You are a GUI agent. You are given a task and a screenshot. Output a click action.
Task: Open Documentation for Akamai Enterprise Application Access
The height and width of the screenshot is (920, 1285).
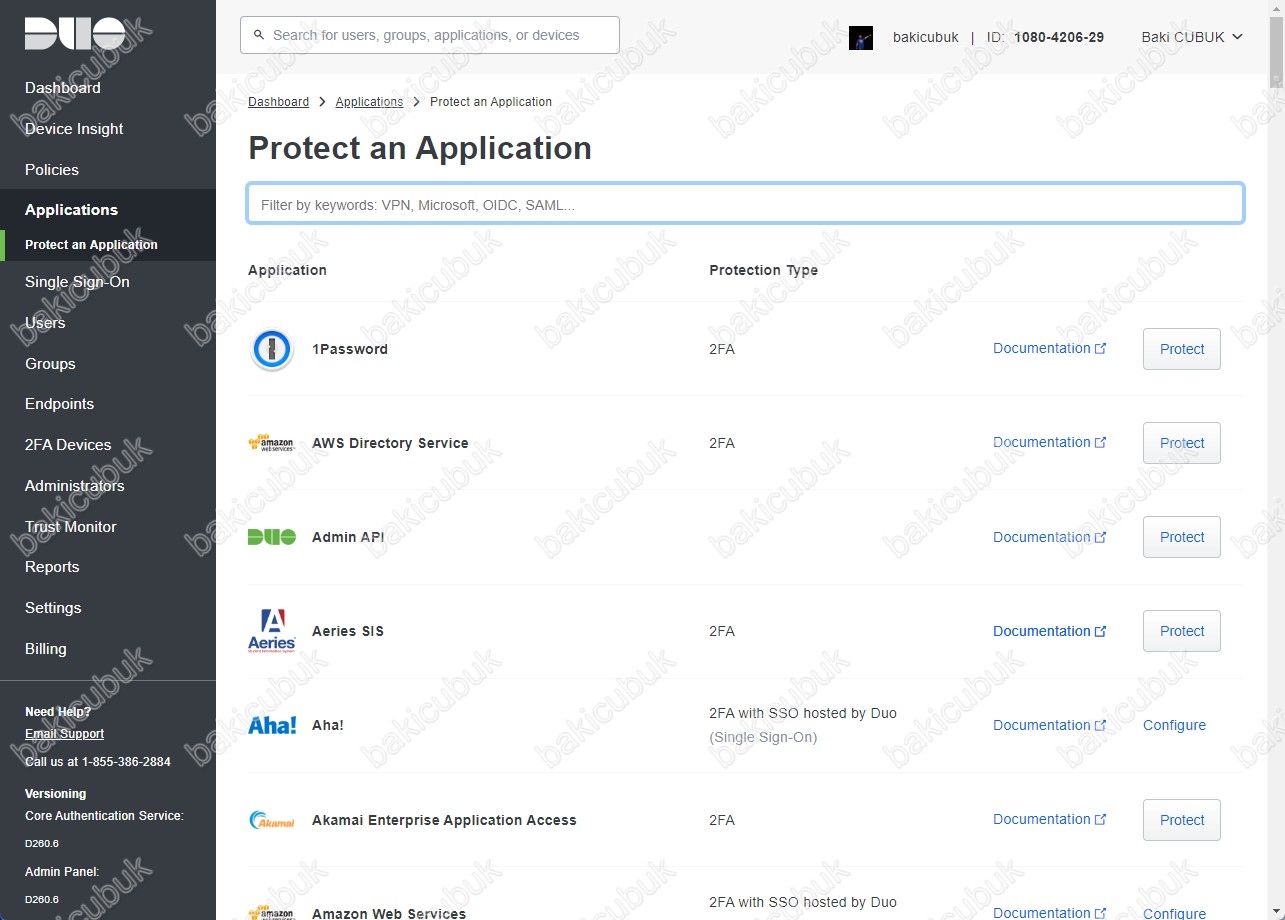pyautogui.click(x=1049, y=819)
